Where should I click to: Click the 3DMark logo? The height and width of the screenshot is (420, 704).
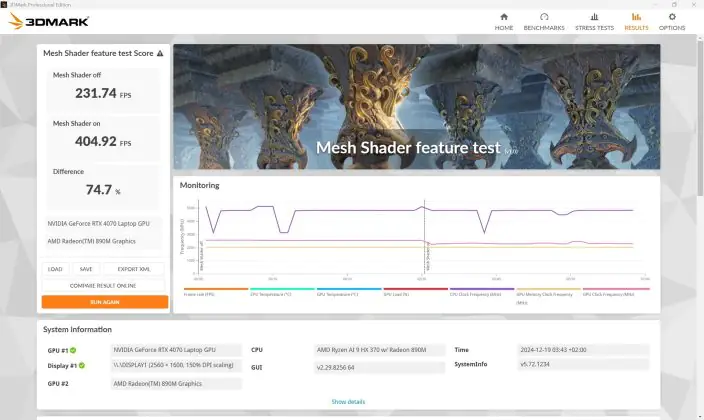click(48, 21)
